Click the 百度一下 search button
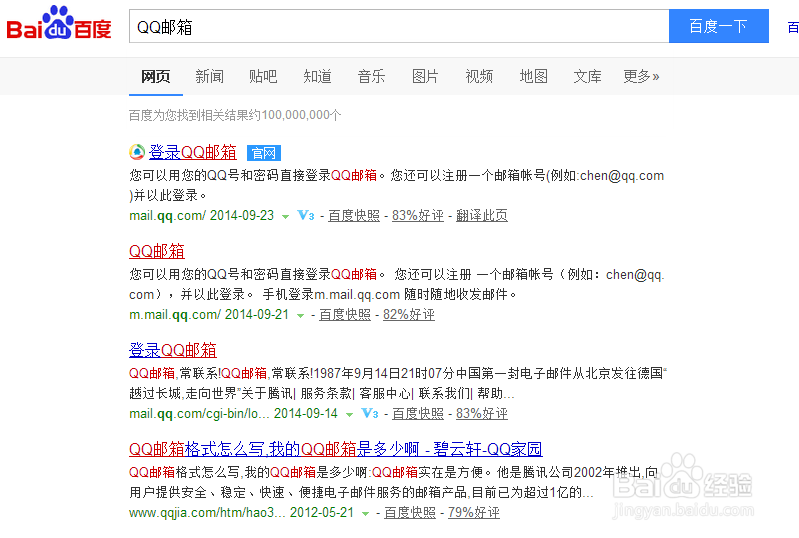The height and width of the screenshot is (538, 799). [x=718, y=26]
